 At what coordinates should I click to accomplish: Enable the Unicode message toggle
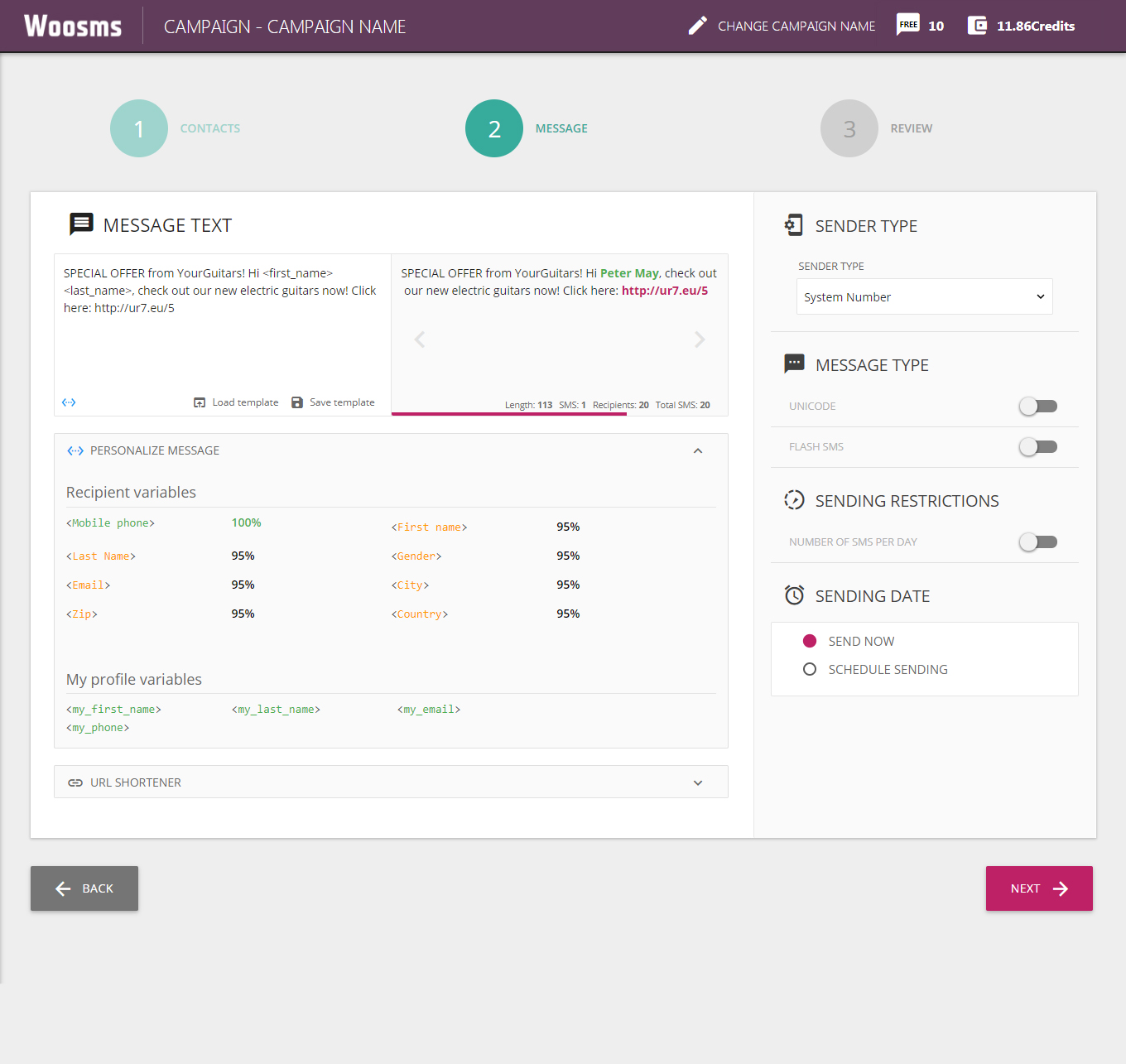(1037, 406)
